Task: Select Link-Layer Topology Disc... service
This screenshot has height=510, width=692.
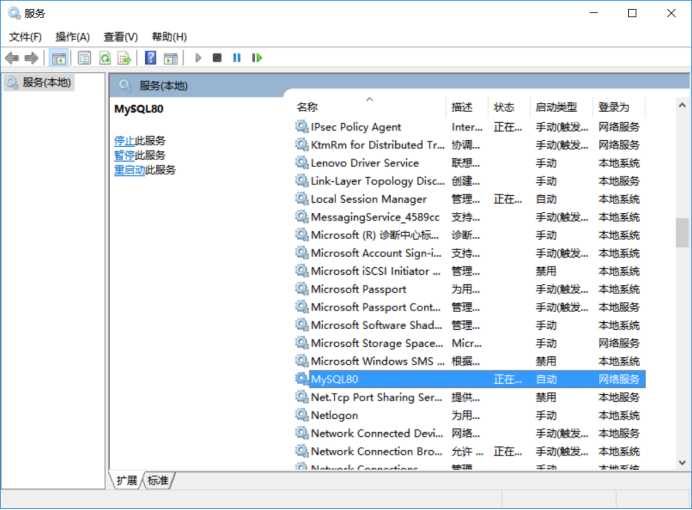Action: click(x=470, y=181)
